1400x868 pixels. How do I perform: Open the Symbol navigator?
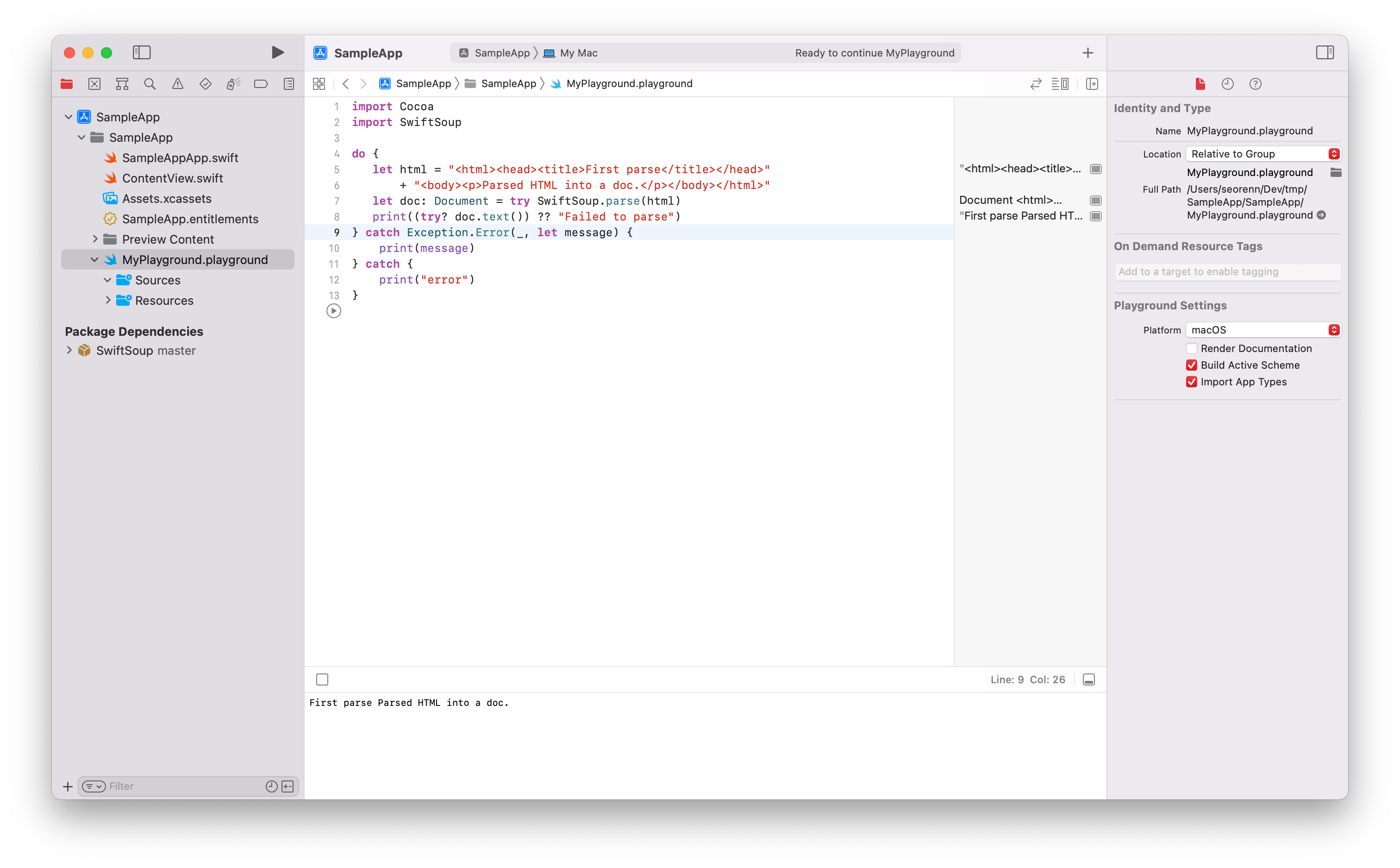(122, 84)
